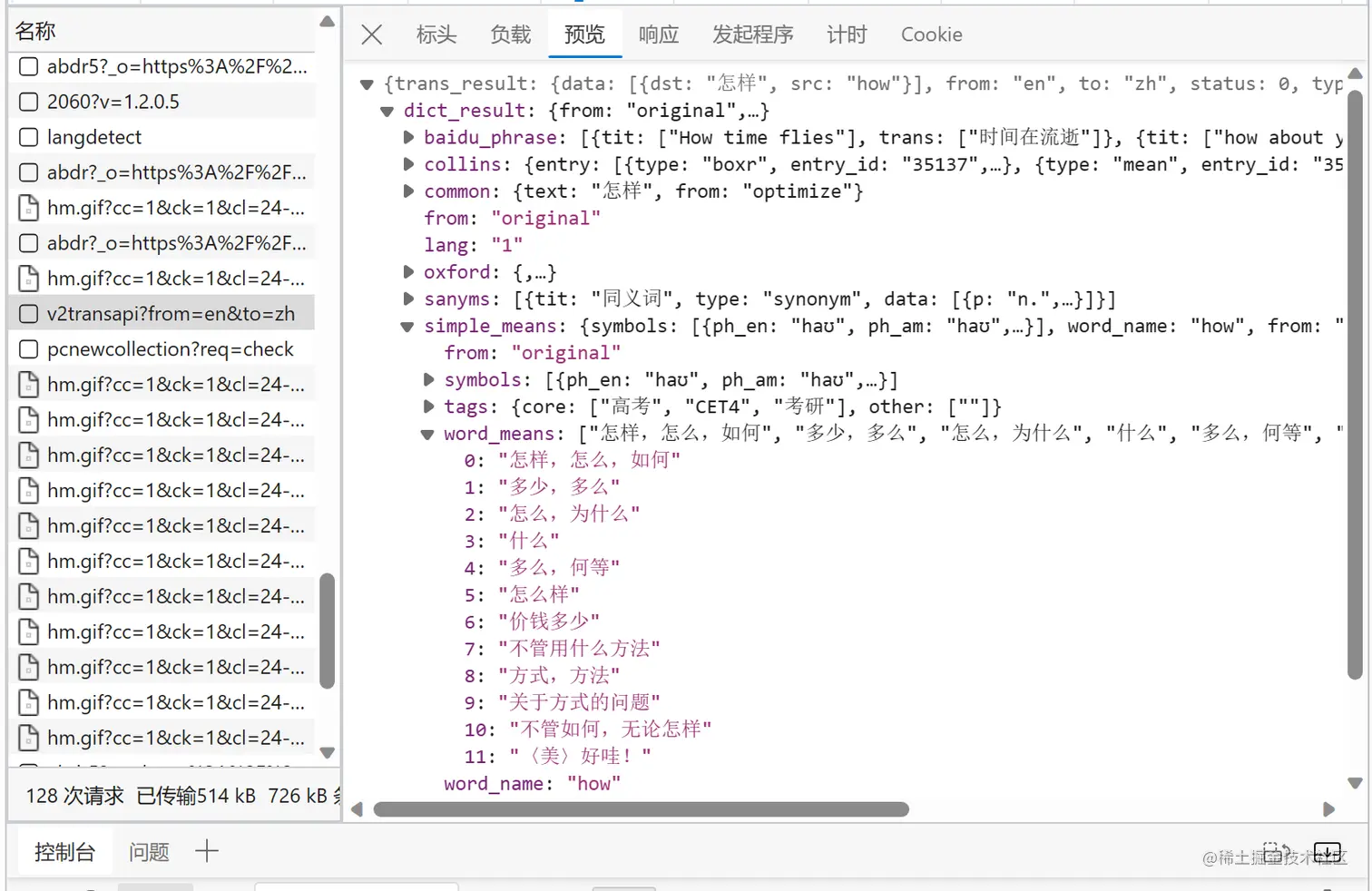Collapse the dict_result node

[387, 112]
